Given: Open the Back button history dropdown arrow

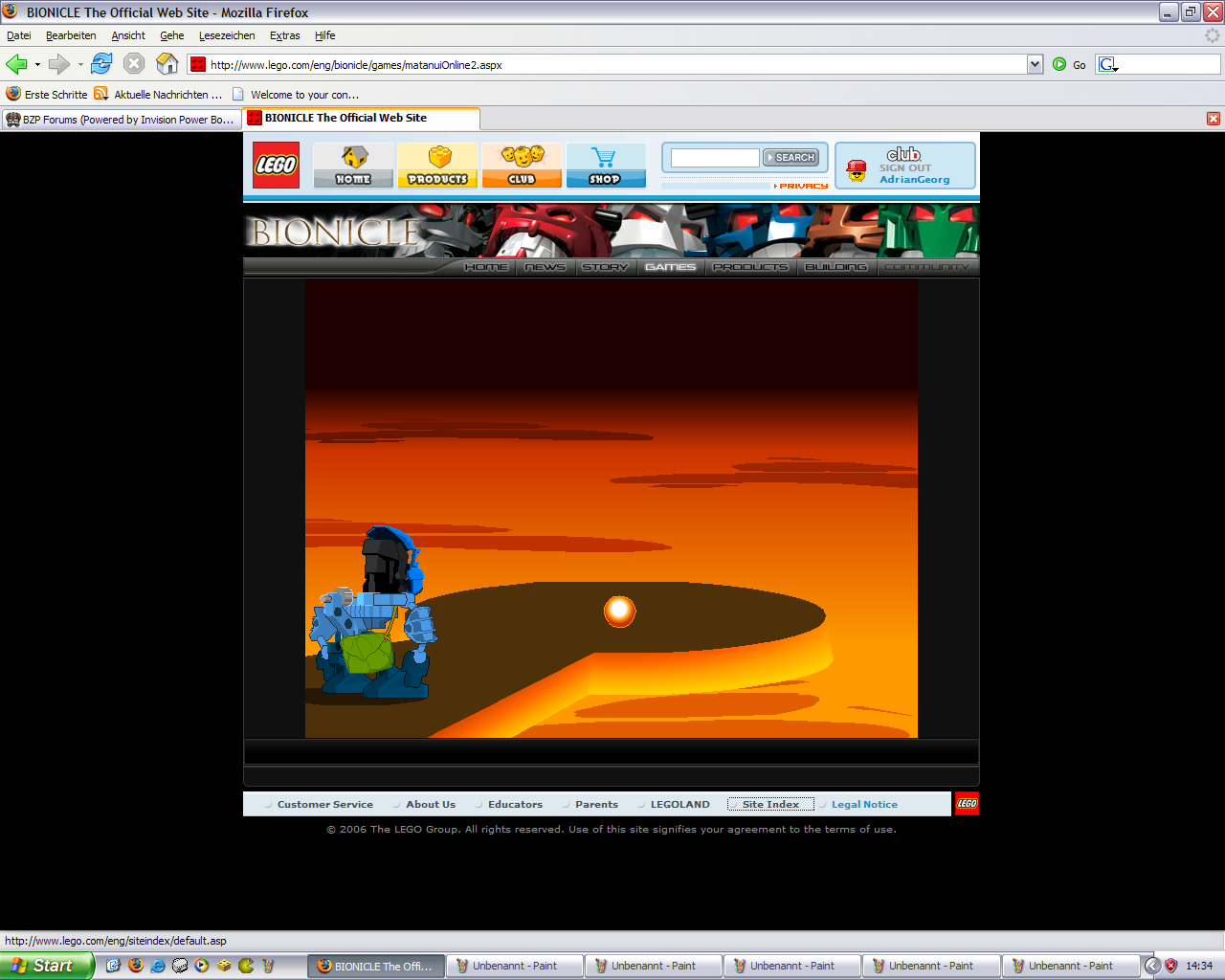Looking at the screenshot, I should pyautogui.click(x=37, y=64).
